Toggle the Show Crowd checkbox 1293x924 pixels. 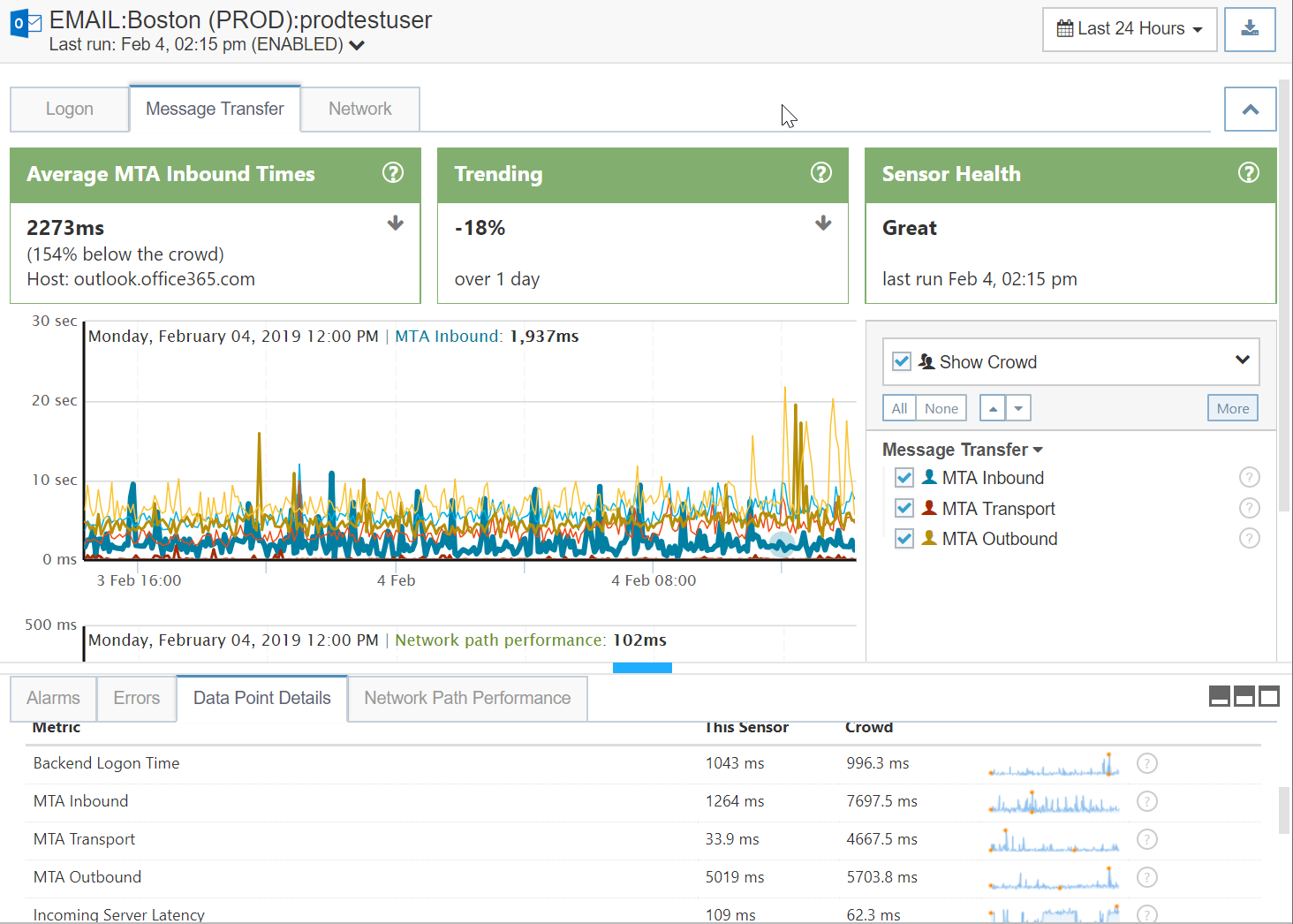902,361
